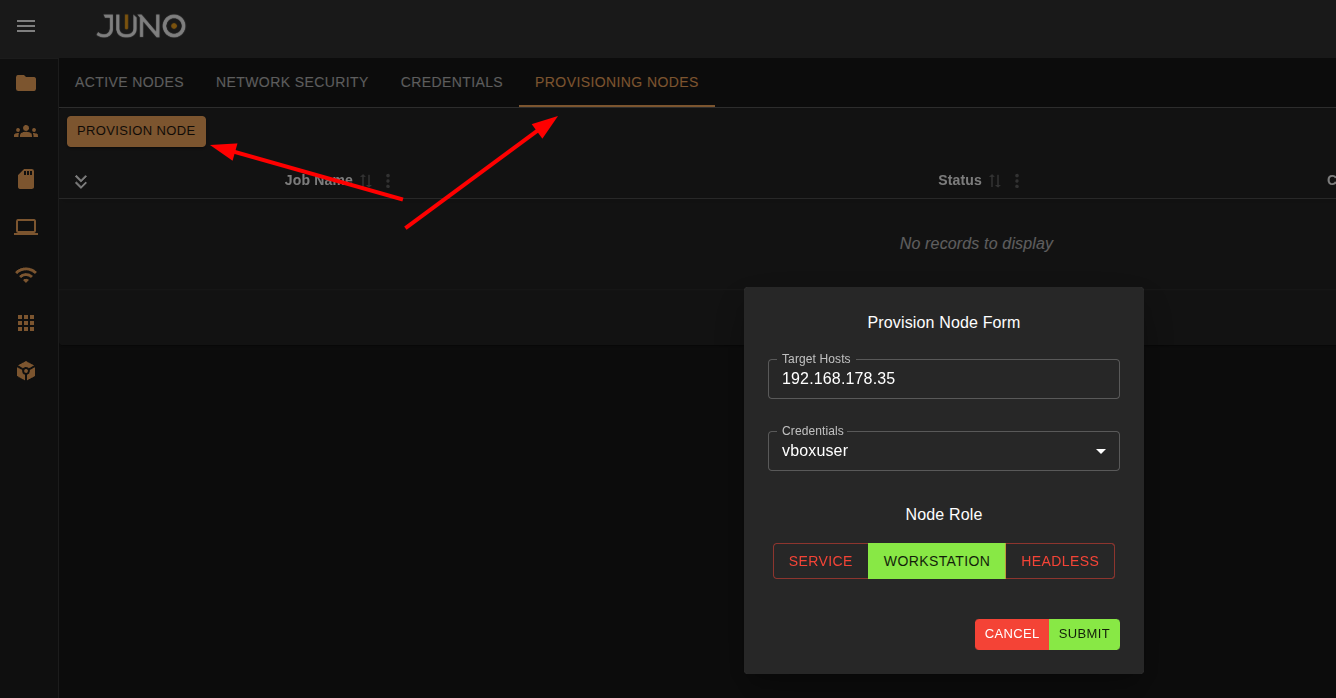Click the Wi-Fi sidebar icon
1336x698 pixels.
(26, 275)
